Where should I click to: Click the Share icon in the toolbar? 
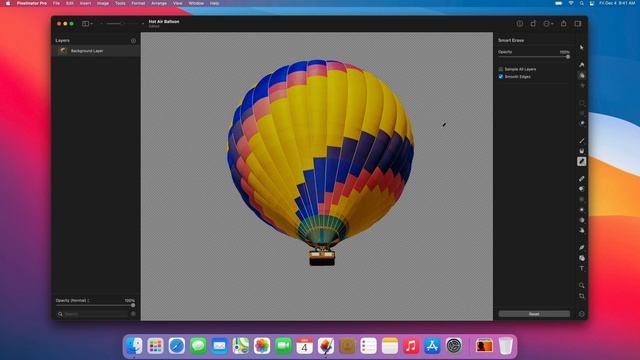pos(563,23)
